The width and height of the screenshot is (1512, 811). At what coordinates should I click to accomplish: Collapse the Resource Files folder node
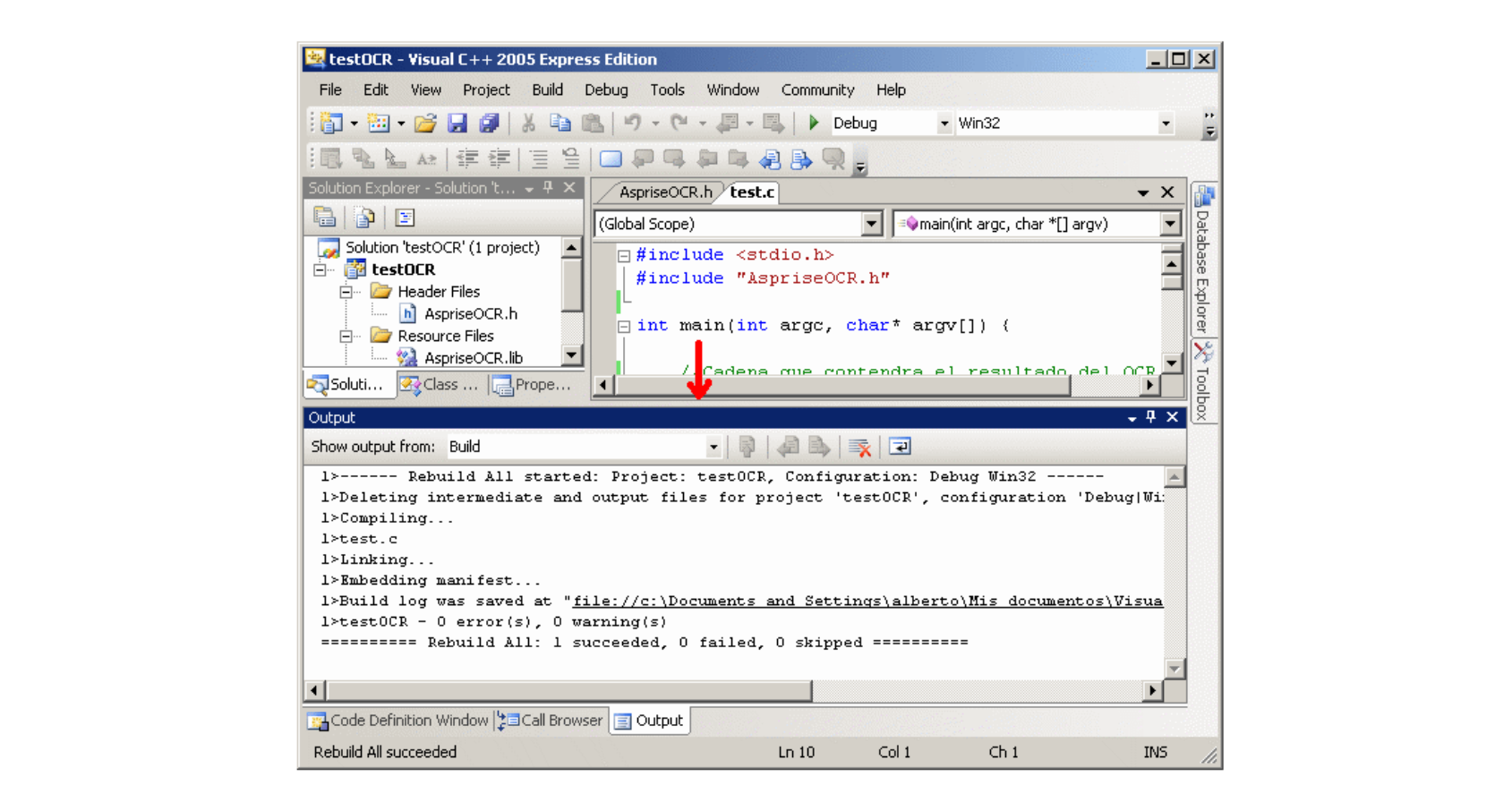tap(346, 337)
